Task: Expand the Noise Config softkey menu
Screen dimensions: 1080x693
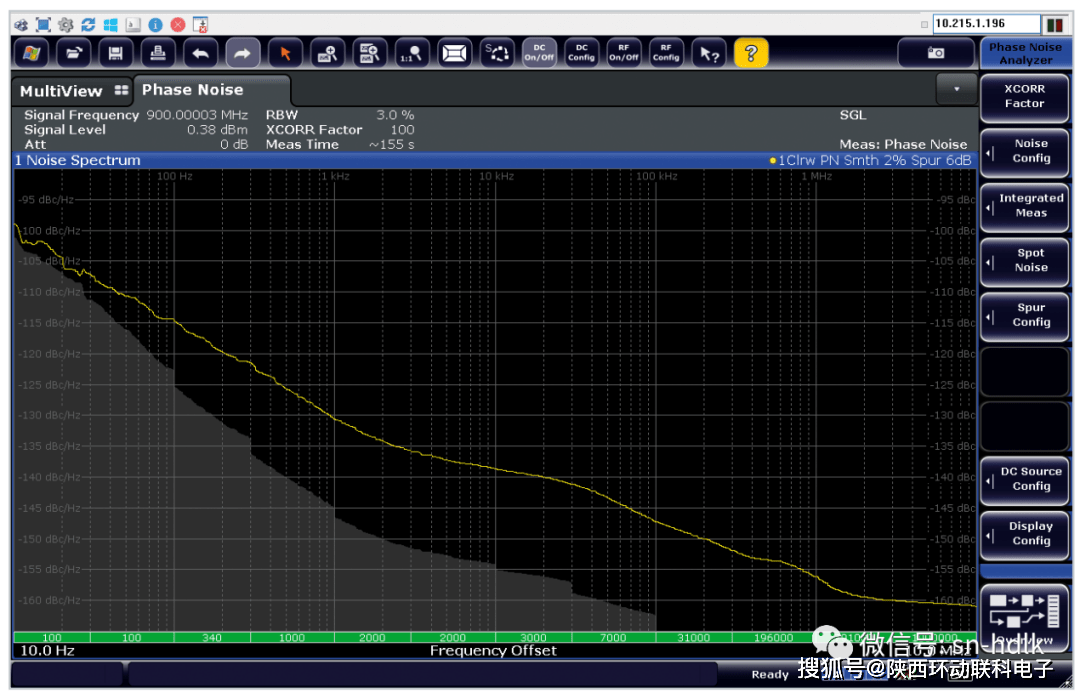Action: point(1024,151)
